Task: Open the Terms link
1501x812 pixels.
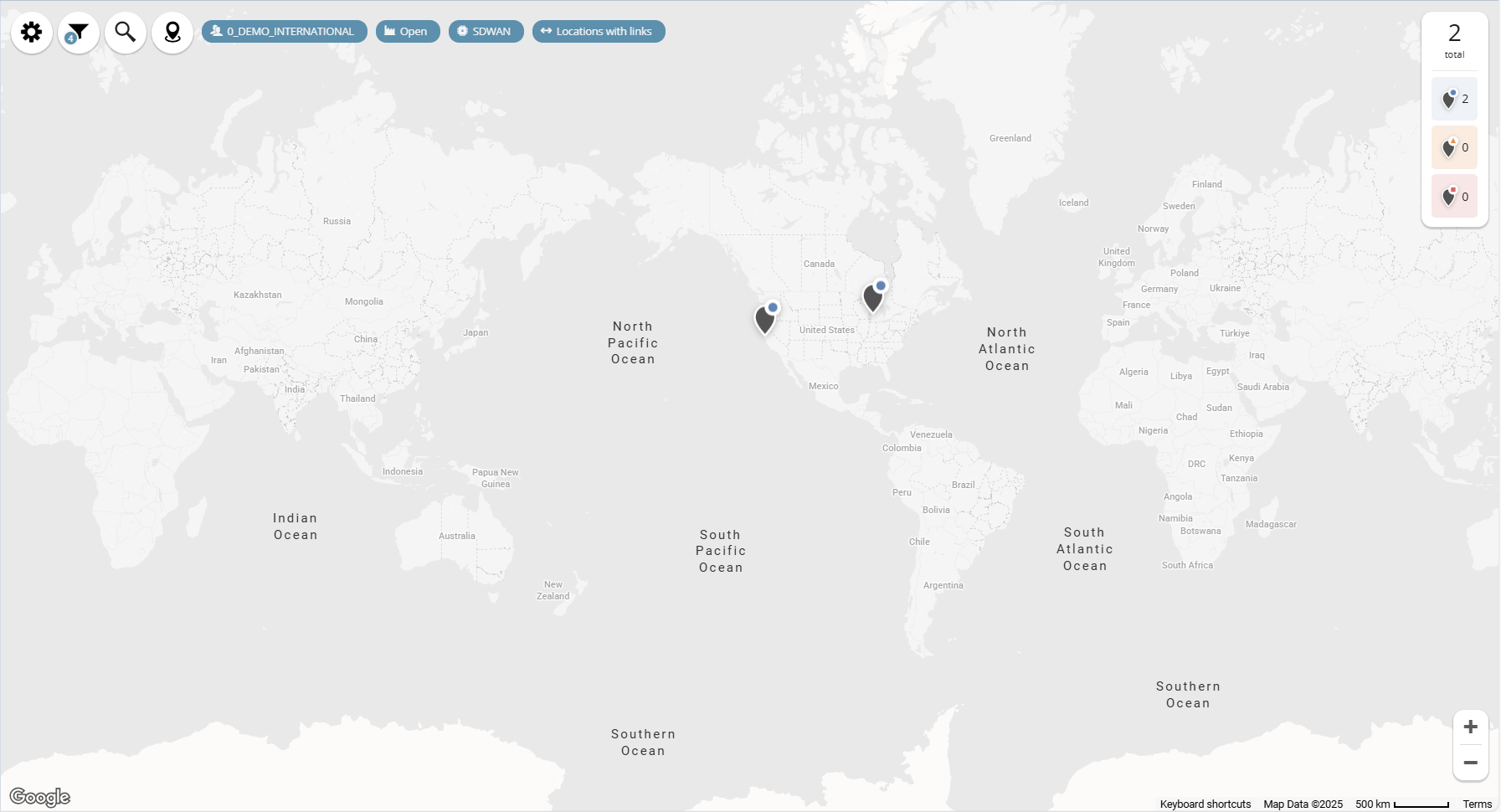Action: tap(1477, 804)
